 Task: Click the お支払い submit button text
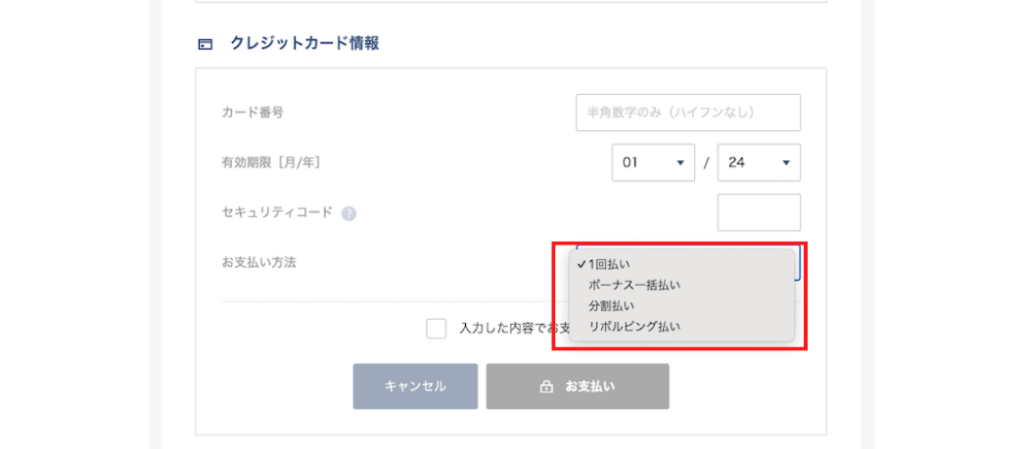click(x=590, y=386)
